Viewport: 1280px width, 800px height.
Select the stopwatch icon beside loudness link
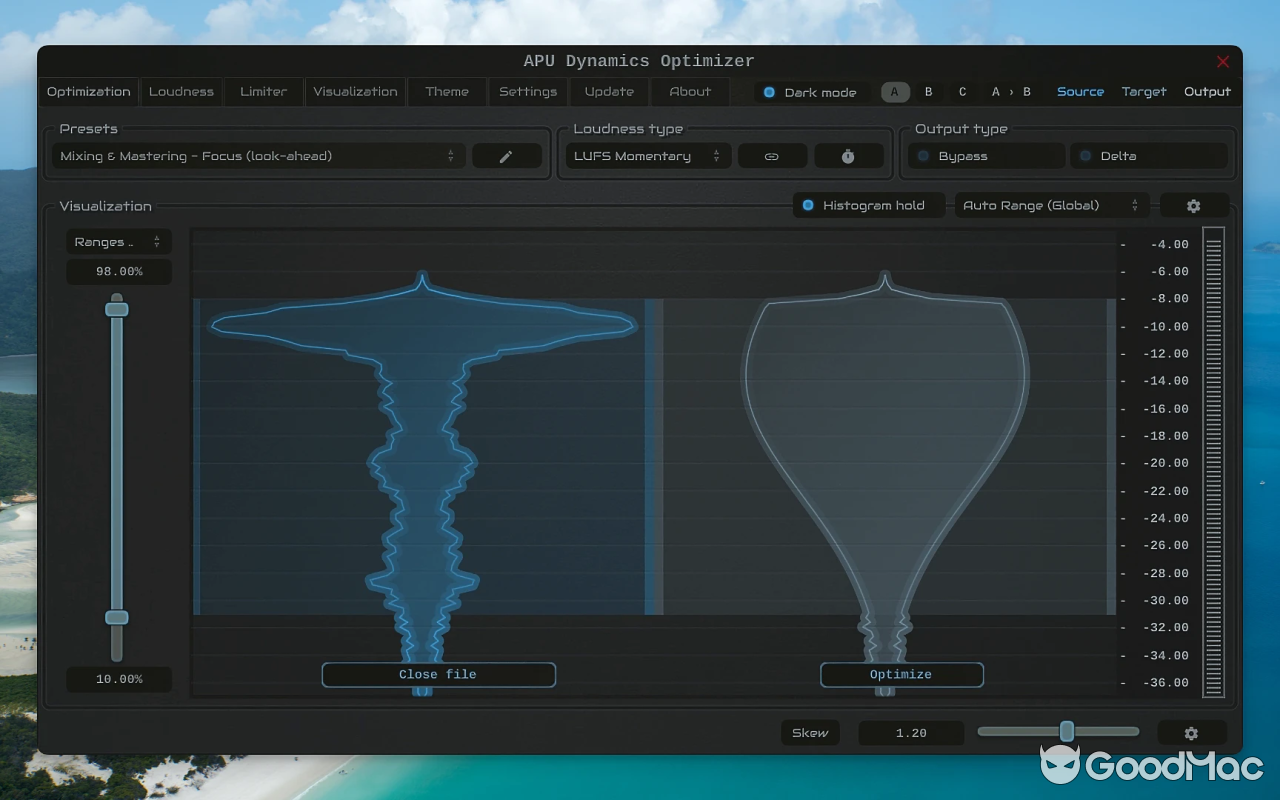click(848, 156)
